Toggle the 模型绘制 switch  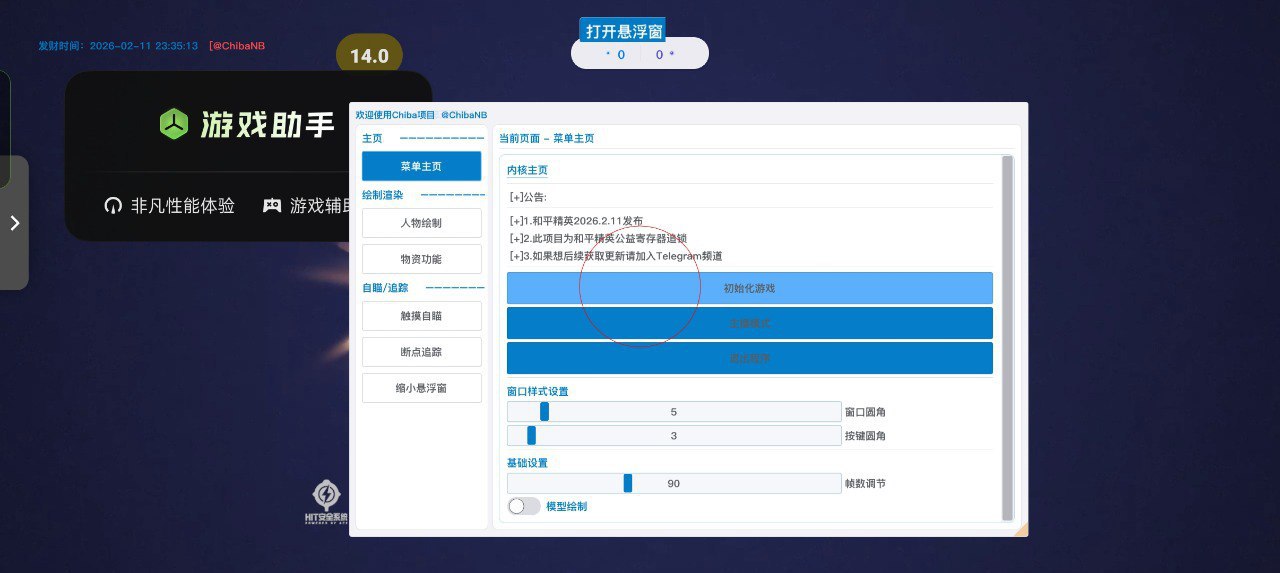pos(524,506)
